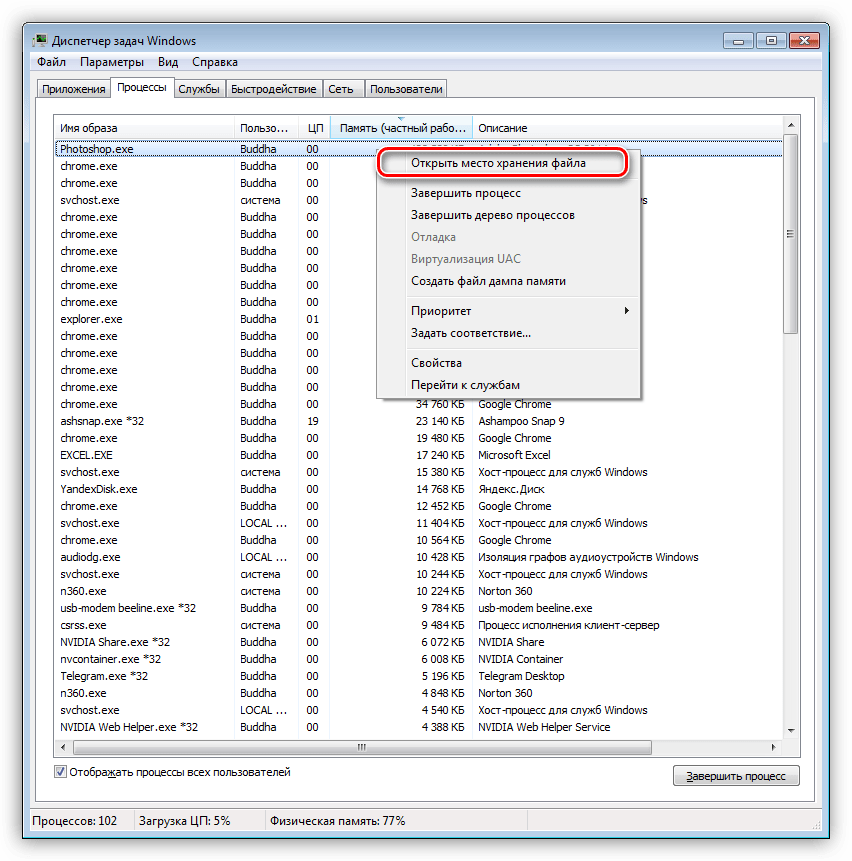The width and height of the screenshot is (852, 861).
Task: Select the YandexDisk.exe process row
Action: [x=419, y=489]
